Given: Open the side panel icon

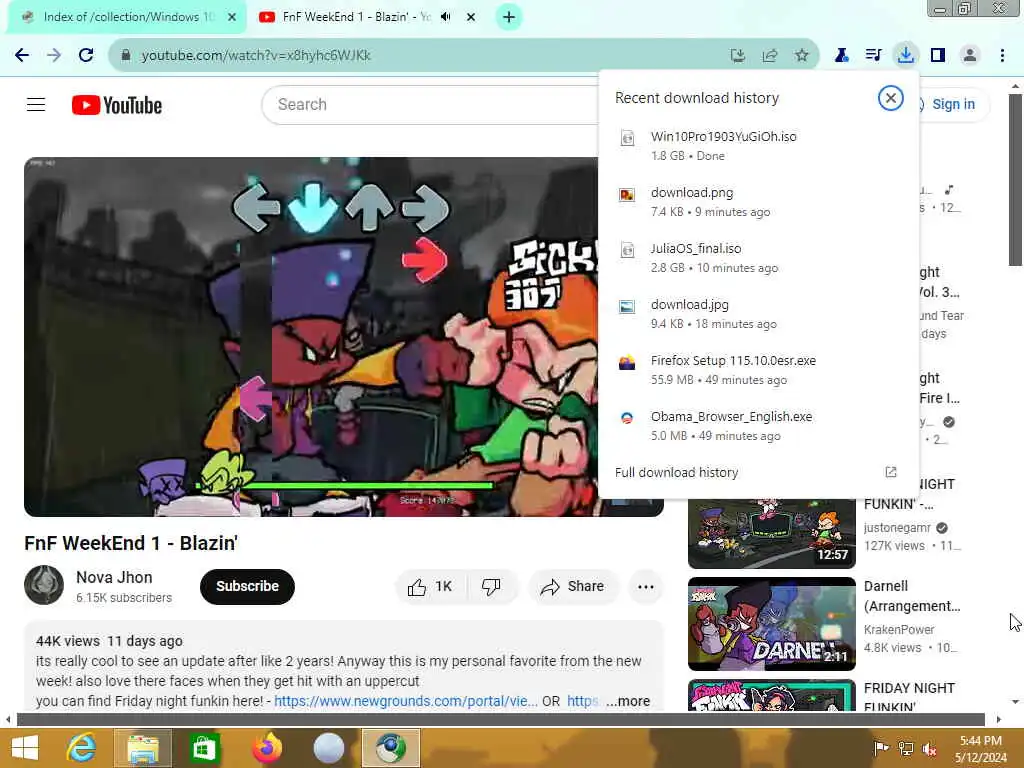Looking at the screenshot, I should [x=938, y=56].
